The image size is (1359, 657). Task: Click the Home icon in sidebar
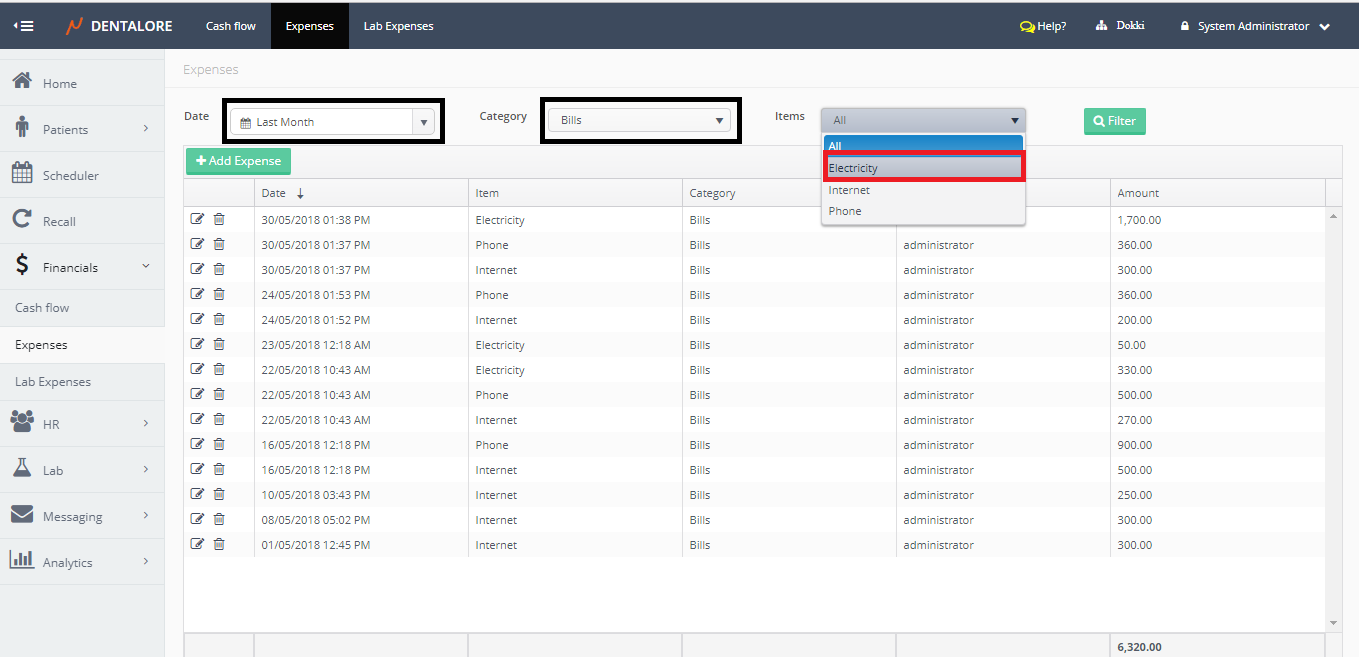[x=22, y=82]
